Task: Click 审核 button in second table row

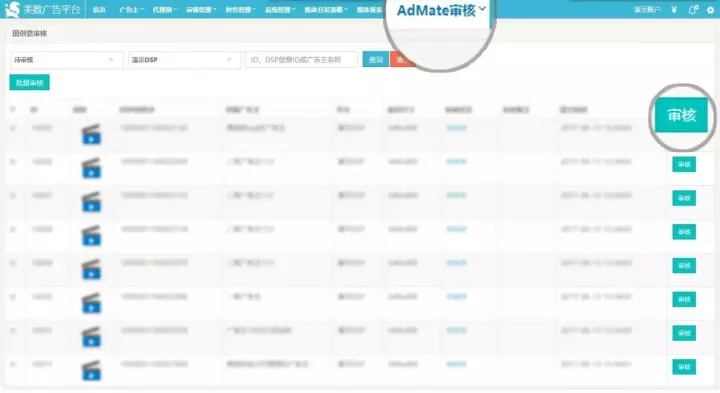Action: (x=684, y=164)
